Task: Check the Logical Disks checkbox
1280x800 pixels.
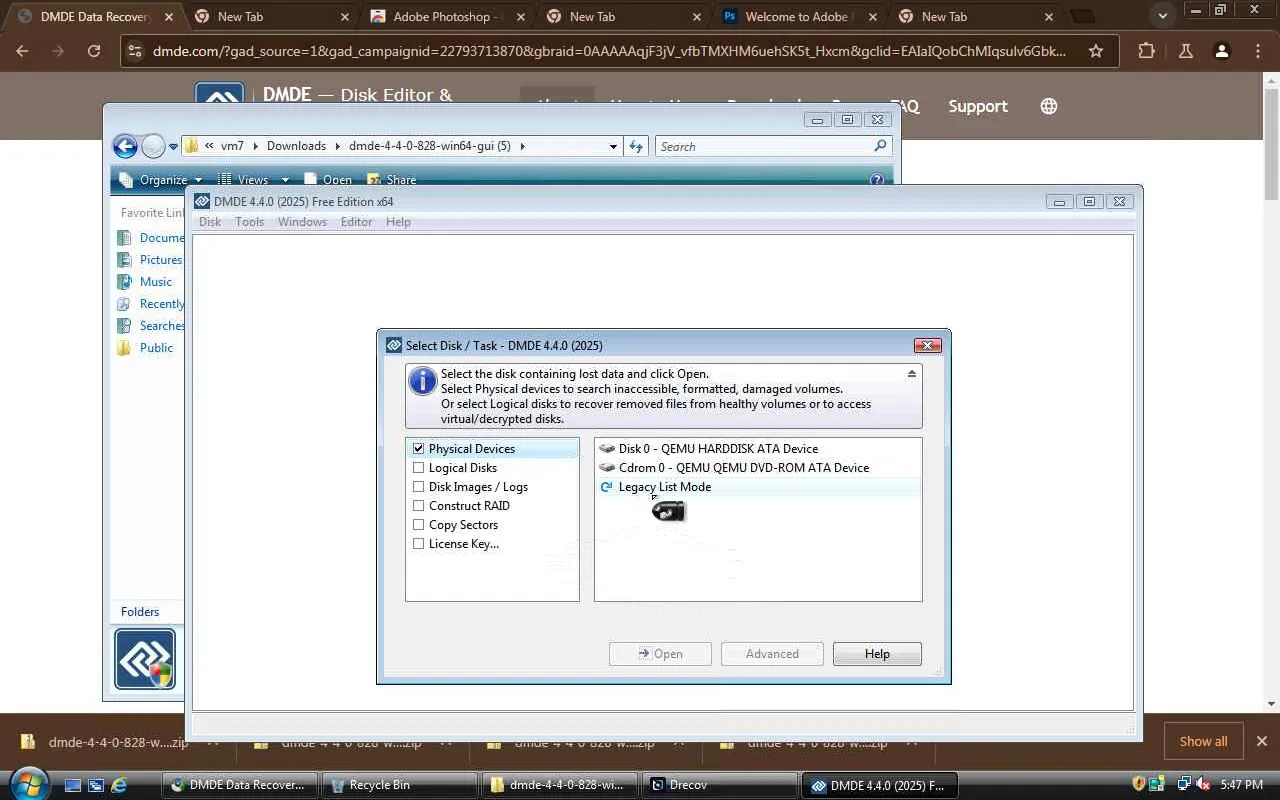Action: pos(419,468)
